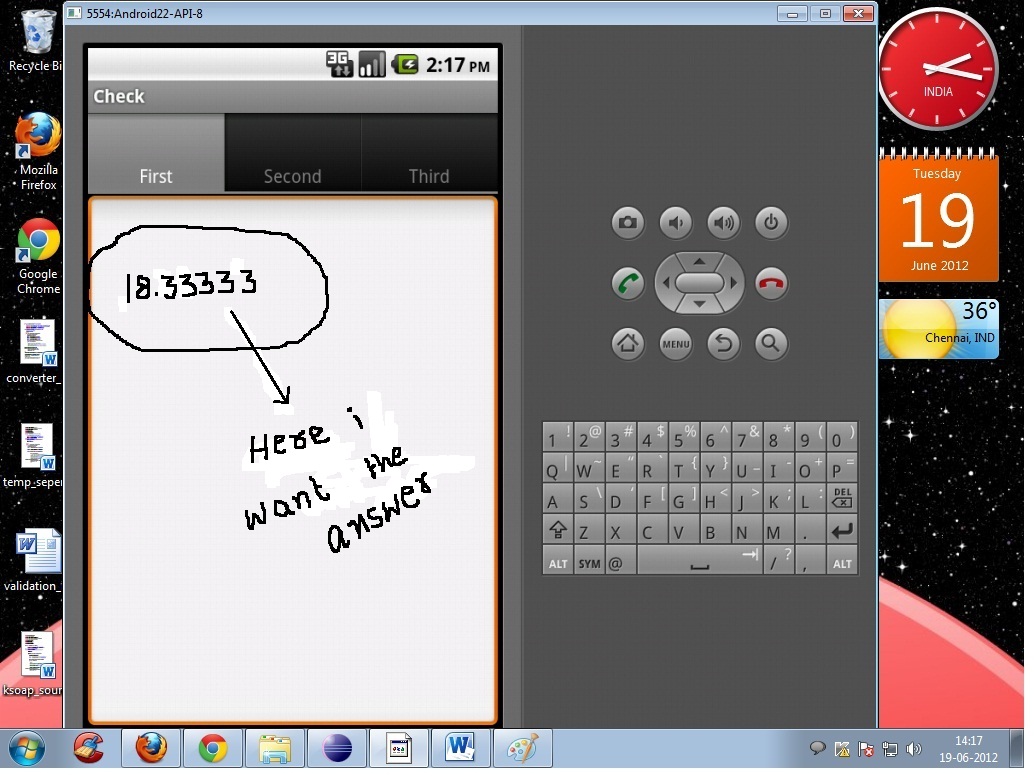Click the emulator search magnifier button

771,344
